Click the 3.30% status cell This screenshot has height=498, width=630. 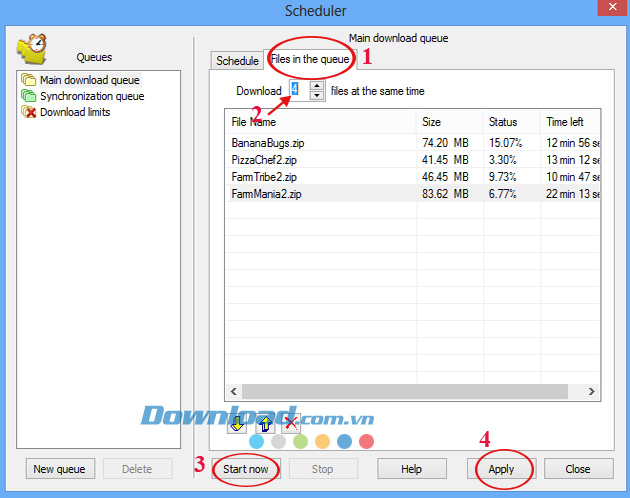click(x=502, y=160)
